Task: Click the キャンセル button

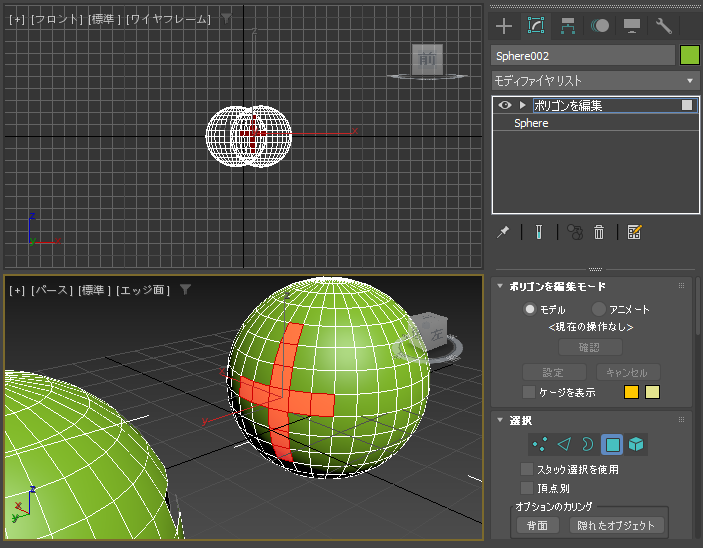Action: [x=628, y=372]
